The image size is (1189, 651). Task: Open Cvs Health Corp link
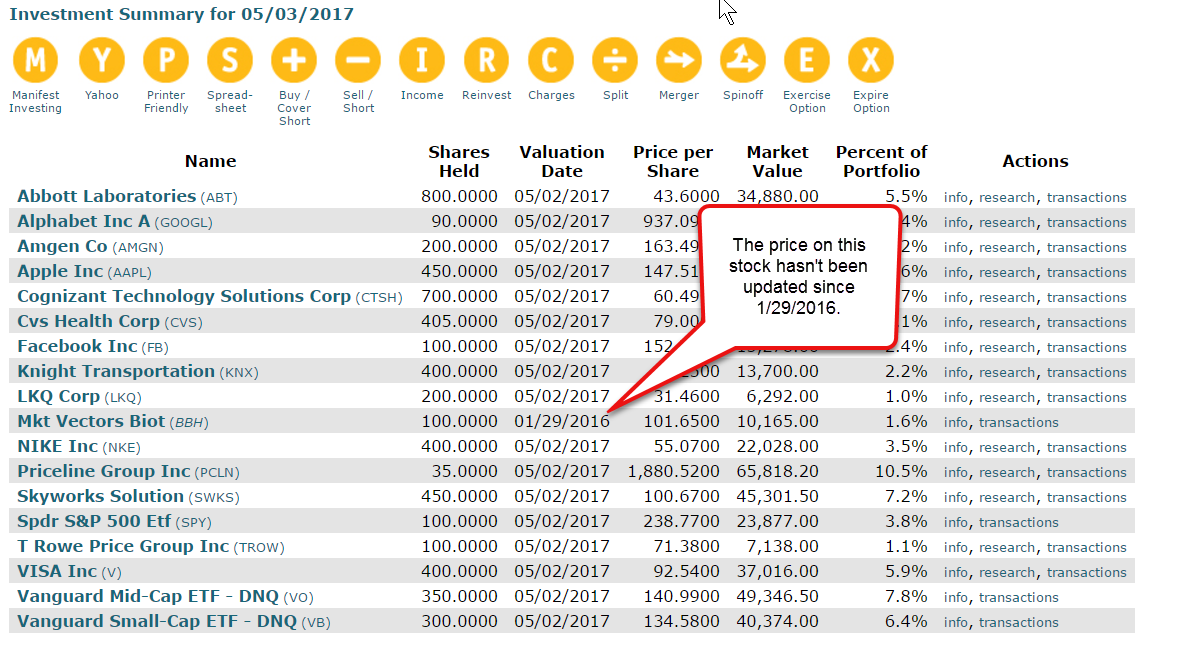click(89, 321)
